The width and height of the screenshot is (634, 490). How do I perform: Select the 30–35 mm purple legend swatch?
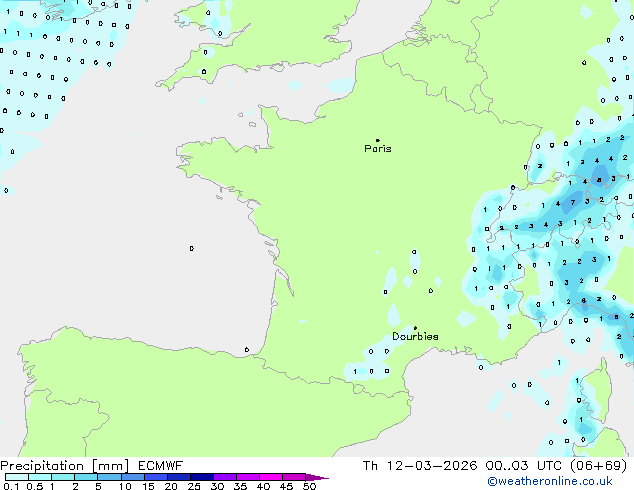[224, 477]
